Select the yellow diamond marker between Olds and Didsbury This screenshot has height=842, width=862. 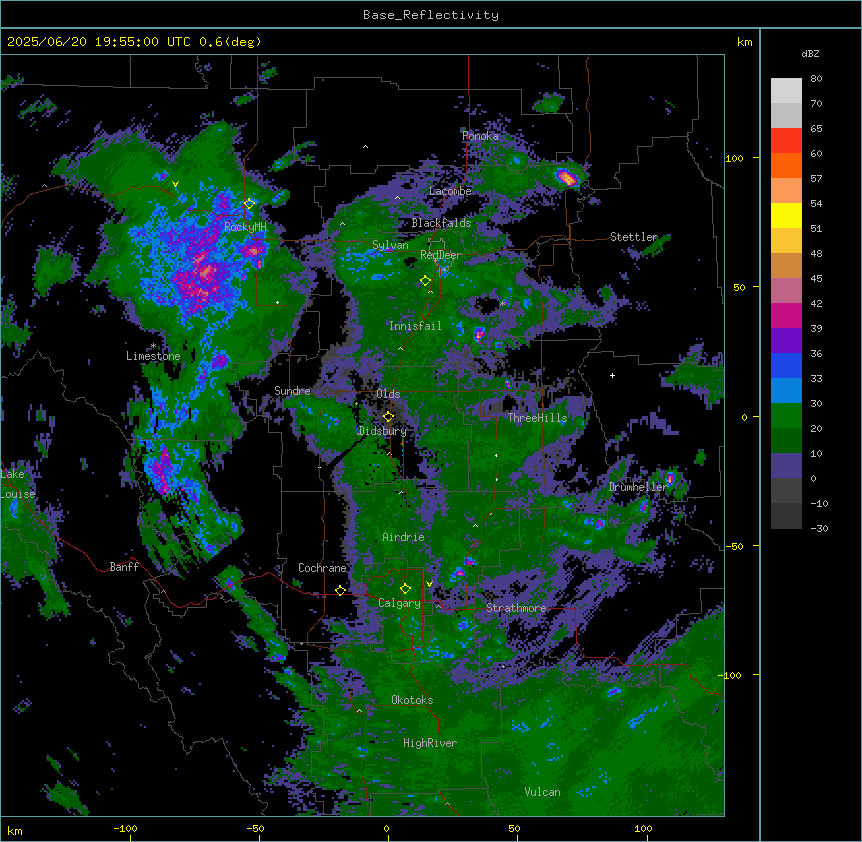(388, 416)
